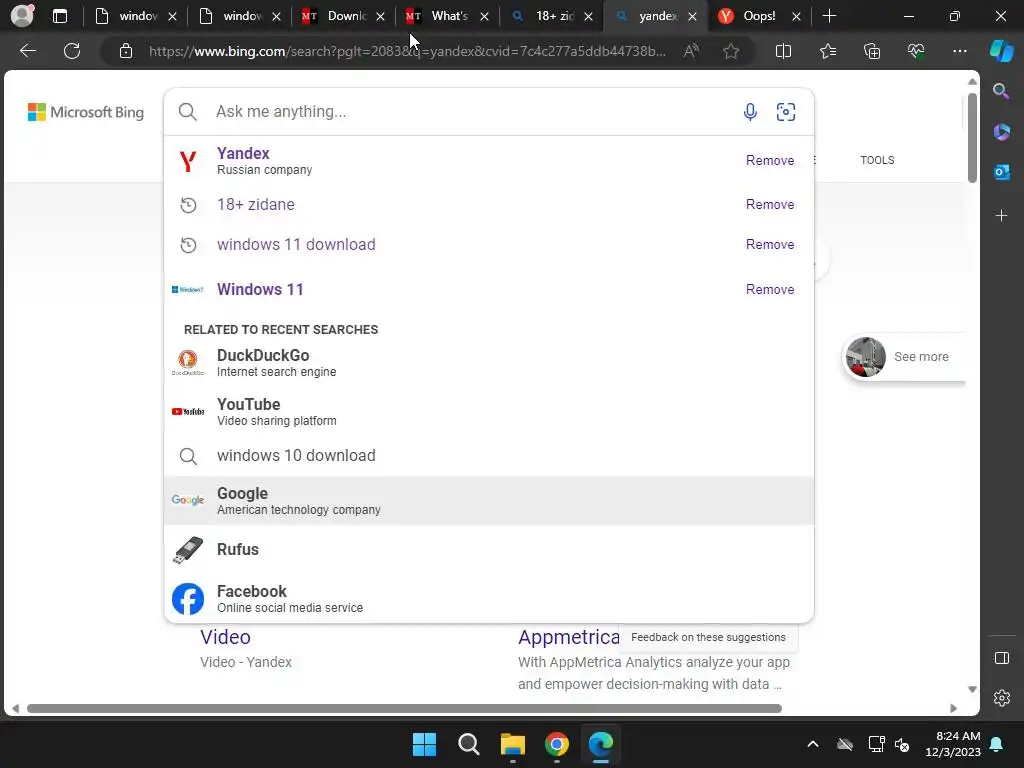Remove the Yandex suggestion
Viewport: 1024px width, 768px height.
click(x=770, y=160)
